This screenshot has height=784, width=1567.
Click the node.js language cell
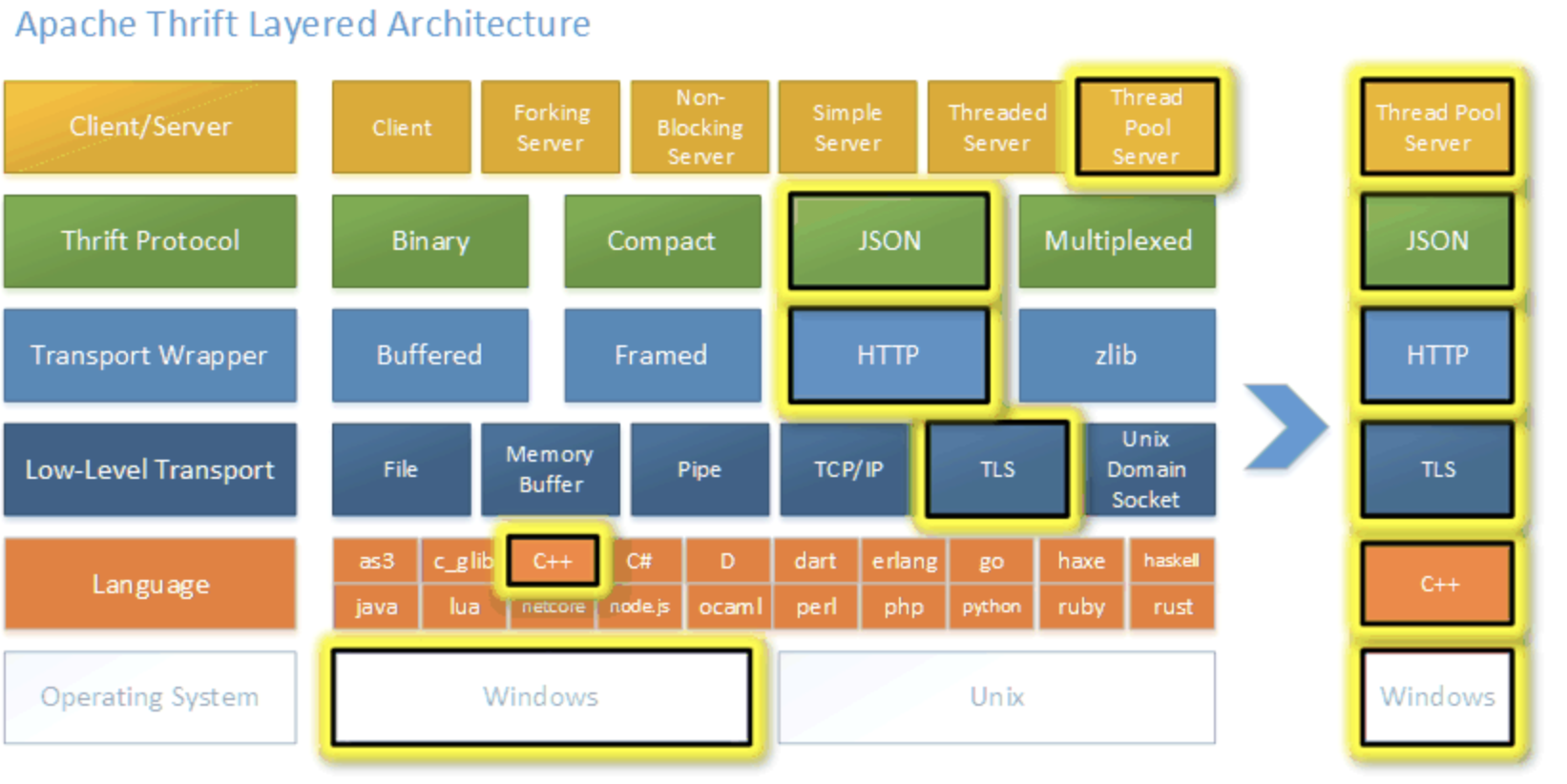click(x=639, y=608)
